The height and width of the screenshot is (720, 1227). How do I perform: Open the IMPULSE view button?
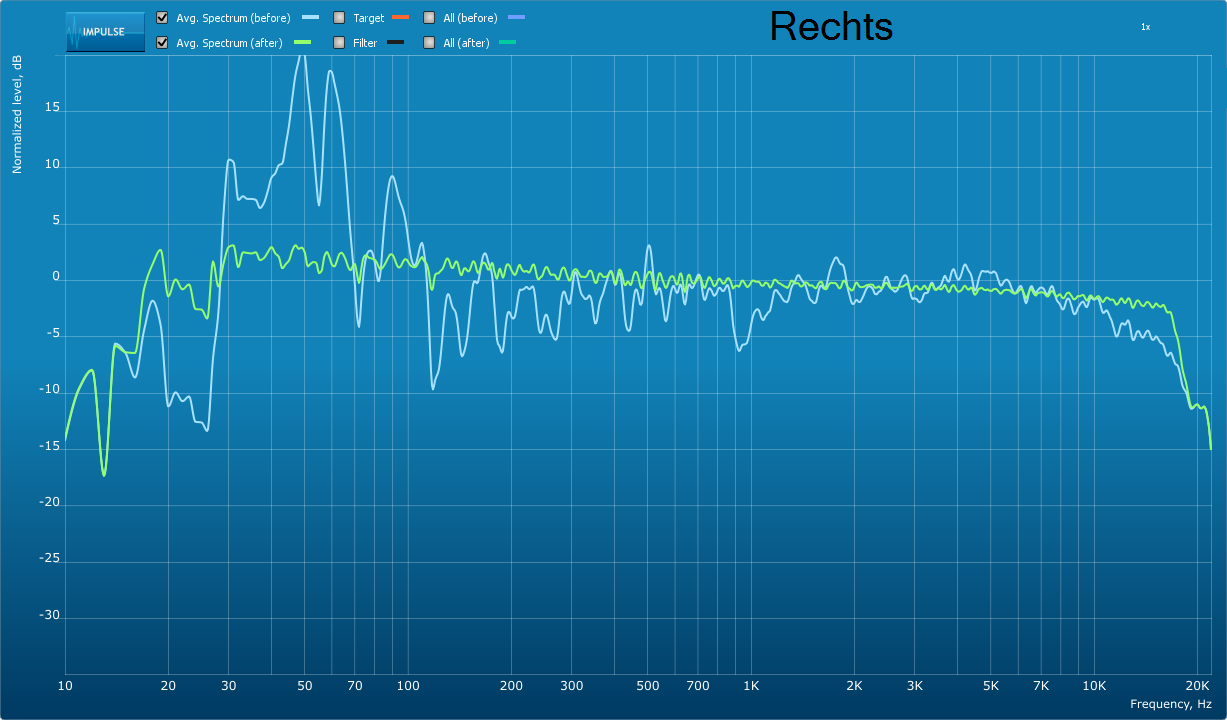click(x=105, y=32)
